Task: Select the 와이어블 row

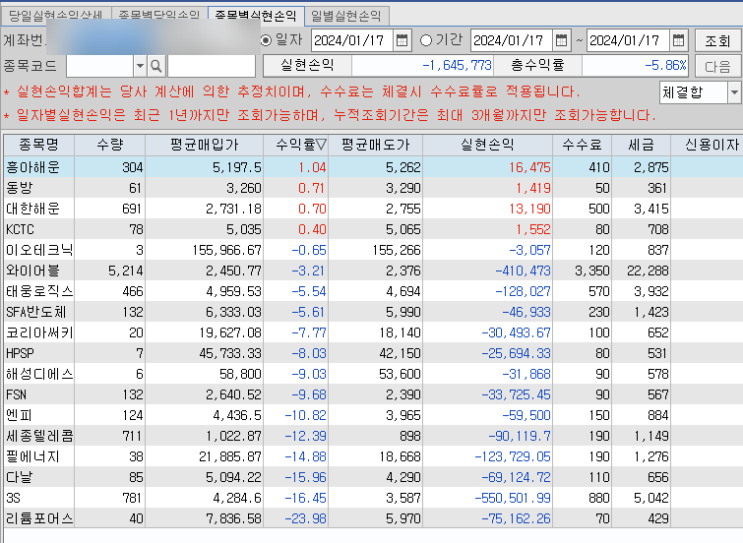Action: tap(373, 271)
